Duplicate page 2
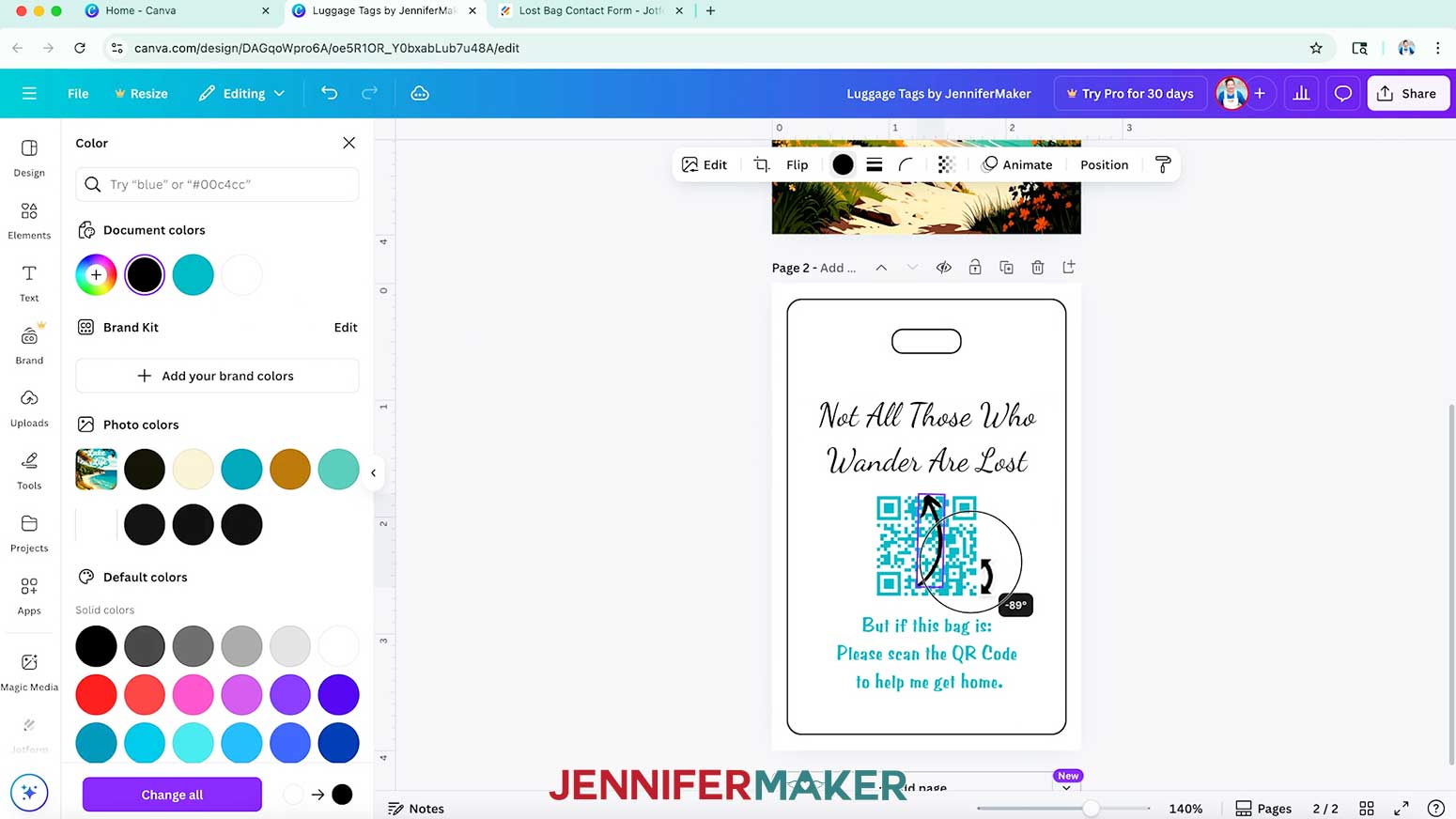Viewport: 1456px width, 819px height. 1006,268
